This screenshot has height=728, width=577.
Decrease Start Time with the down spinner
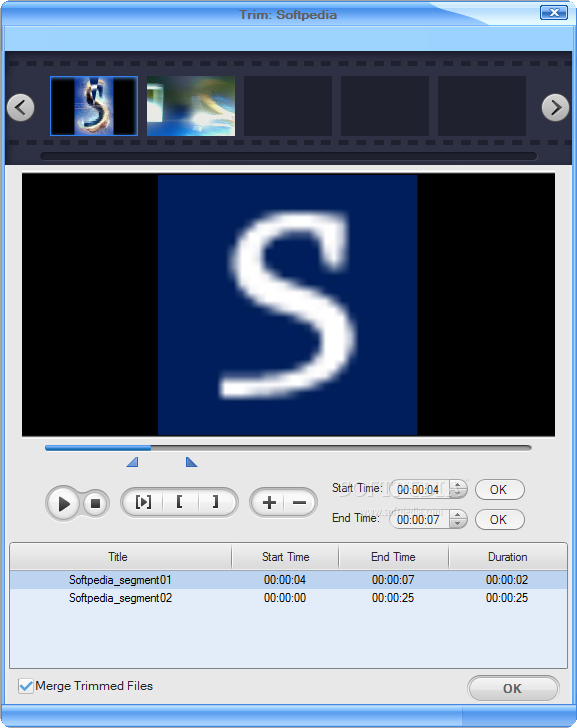[x=458, y=494]
